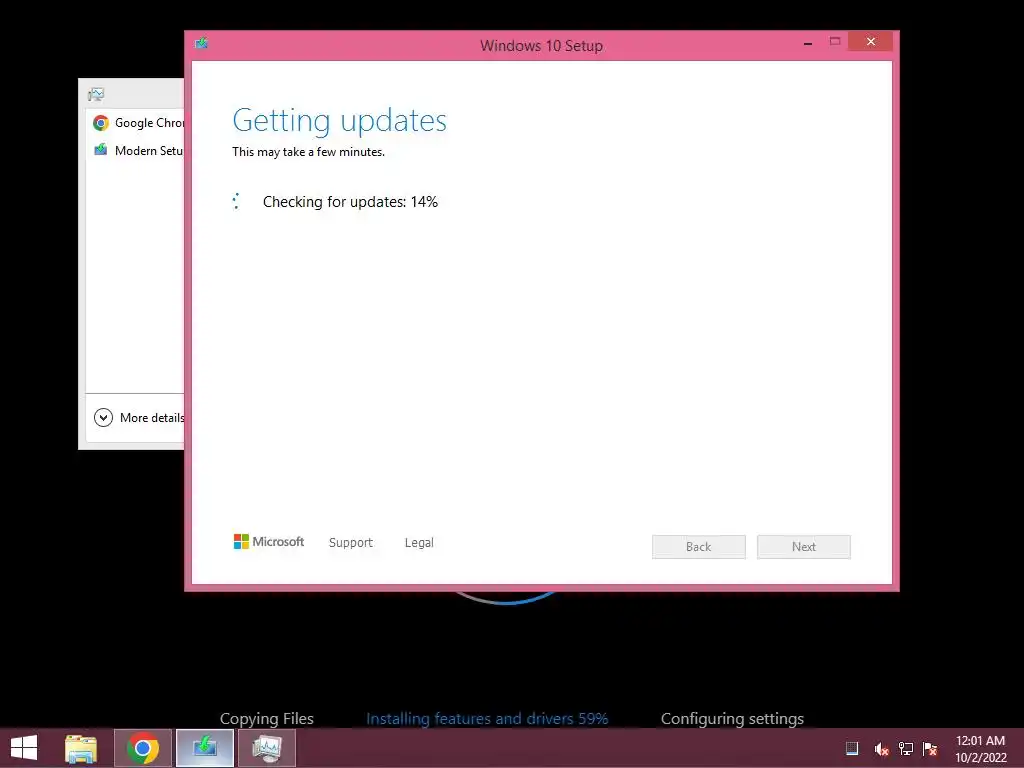Open the Action Center flag icon
Image resolution: width=1024 pixels, height=768 pixels.
coord(930,748)
